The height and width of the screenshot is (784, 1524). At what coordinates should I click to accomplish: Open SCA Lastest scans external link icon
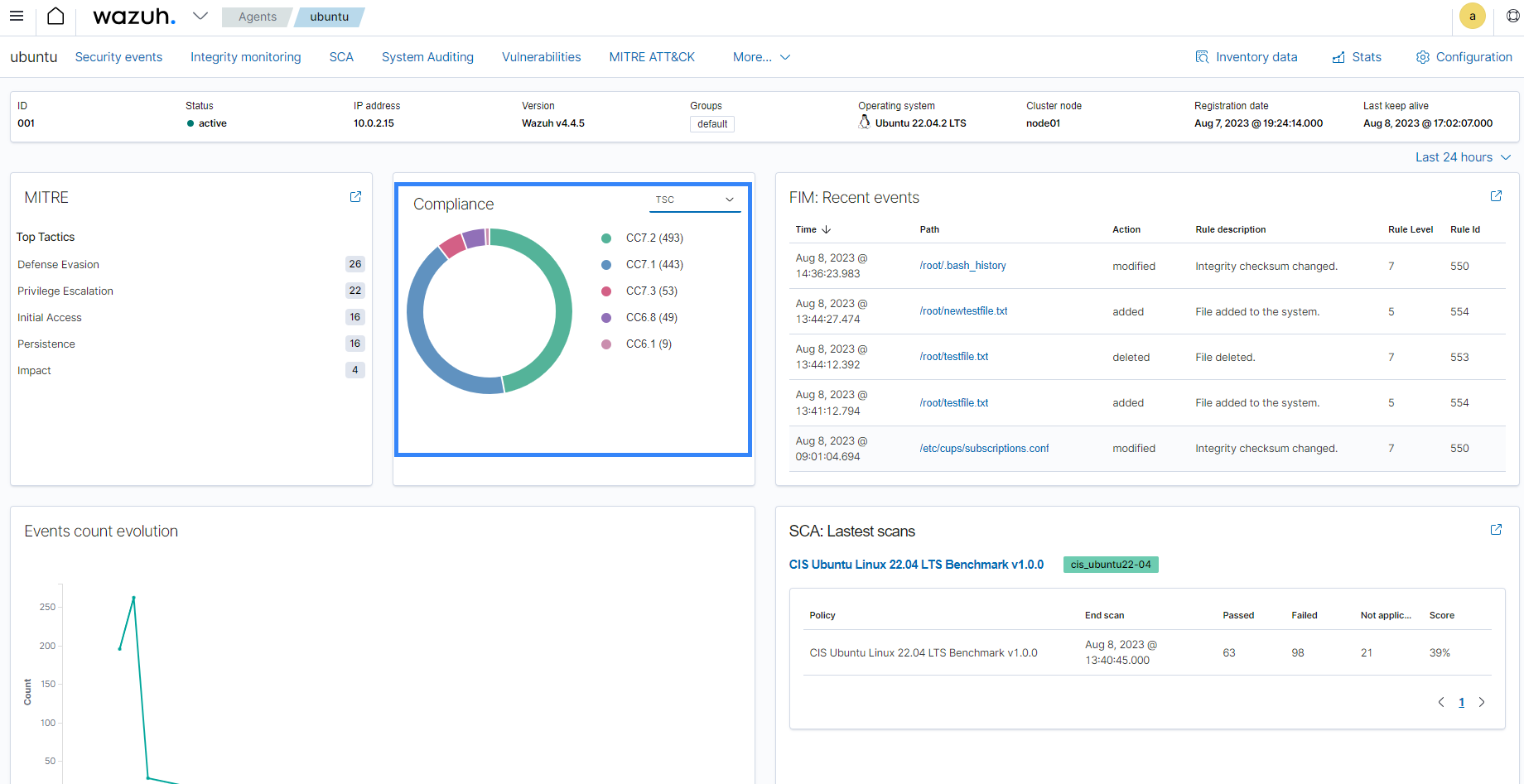(x=1496, y=530)
